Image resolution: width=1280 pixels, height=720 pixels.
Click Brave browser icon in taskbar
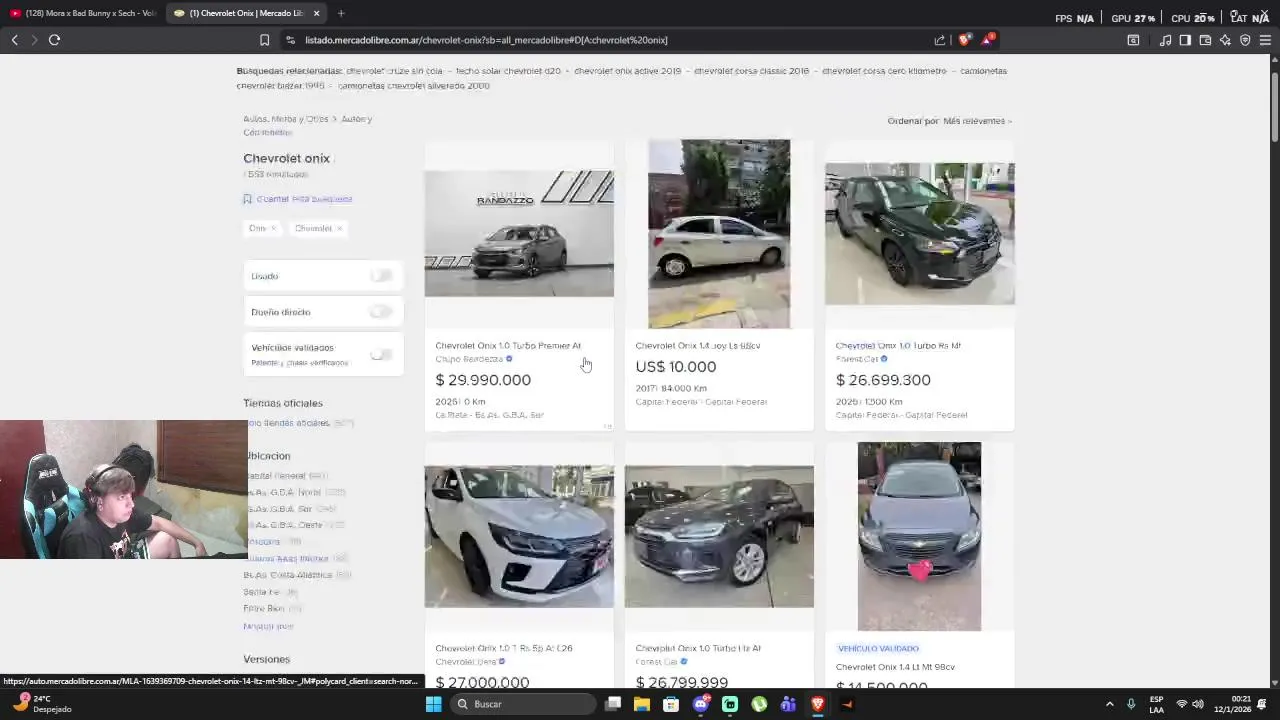click(x=817, y=704)
